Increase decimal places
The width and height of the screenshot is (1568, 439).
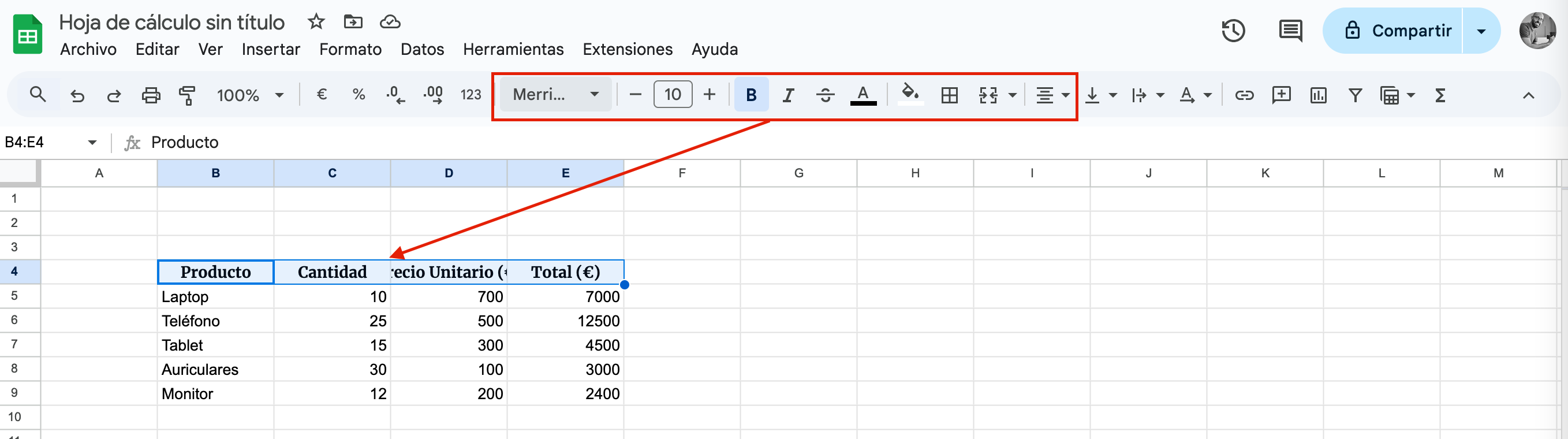[x=433, y=95]
